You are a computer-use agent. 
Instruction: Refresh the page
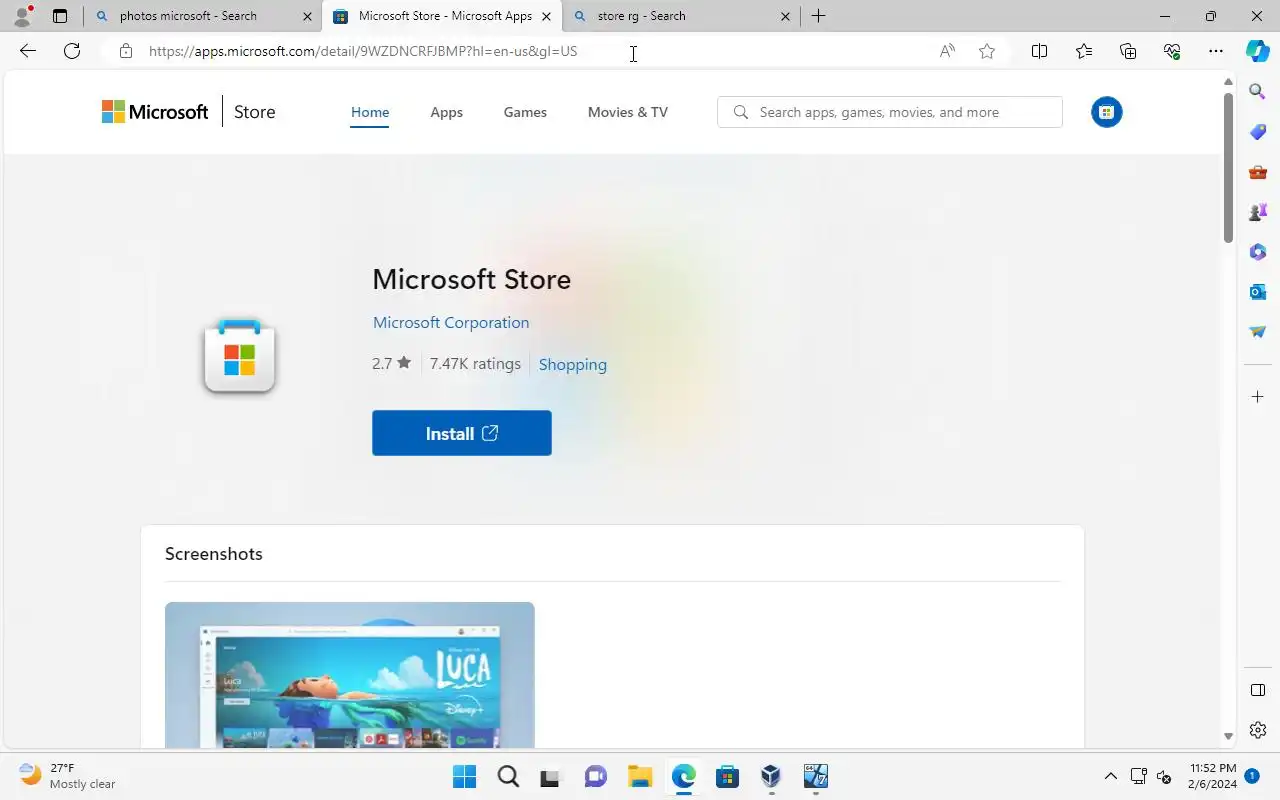click(x=72, y=51)
